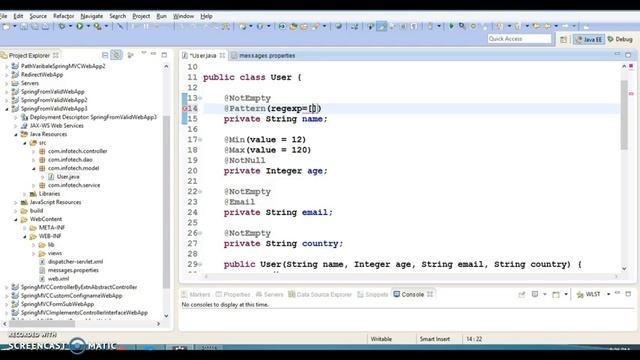This screenshot has height=360, width=640.
Task: Switch to the messages.properties editor tab
Action: pos(263,56)
